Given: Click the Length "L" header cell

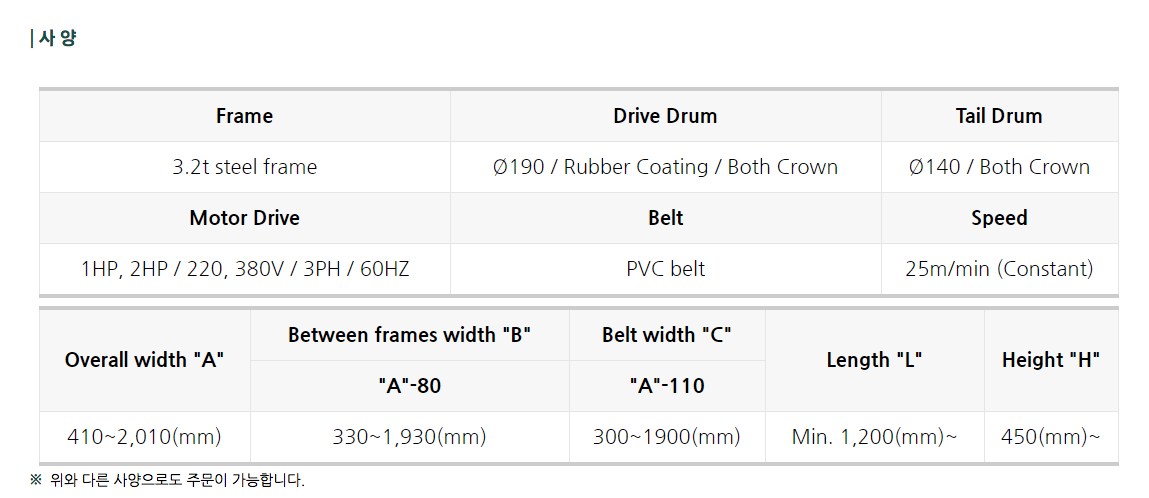Looking at the screenshot, I should tap(874, 360).
